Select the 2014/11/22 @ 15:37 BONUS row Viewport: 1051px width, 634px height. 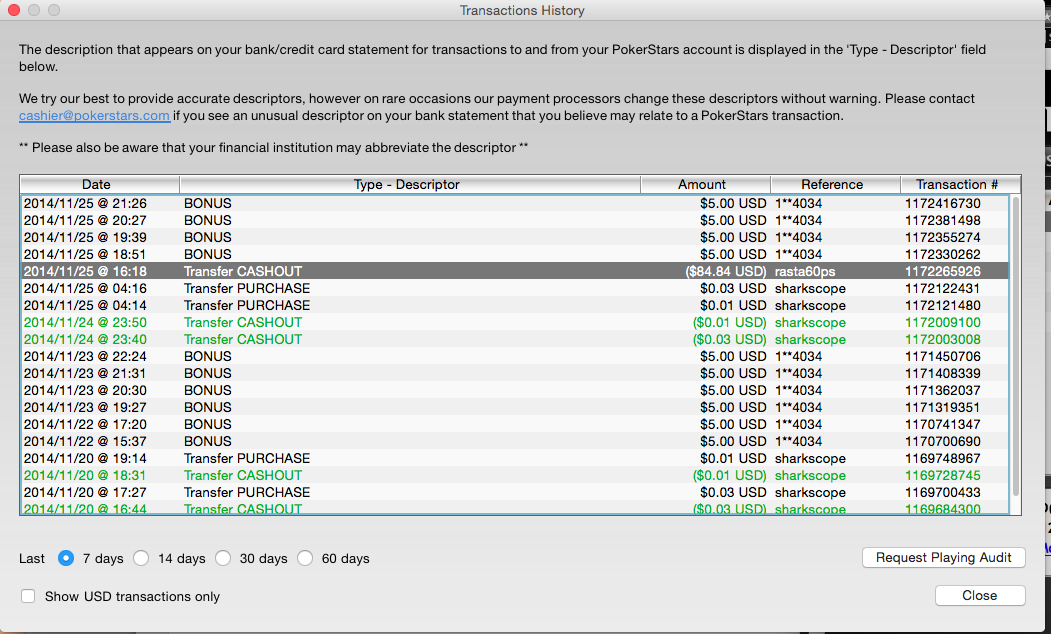tap(515, 441)
